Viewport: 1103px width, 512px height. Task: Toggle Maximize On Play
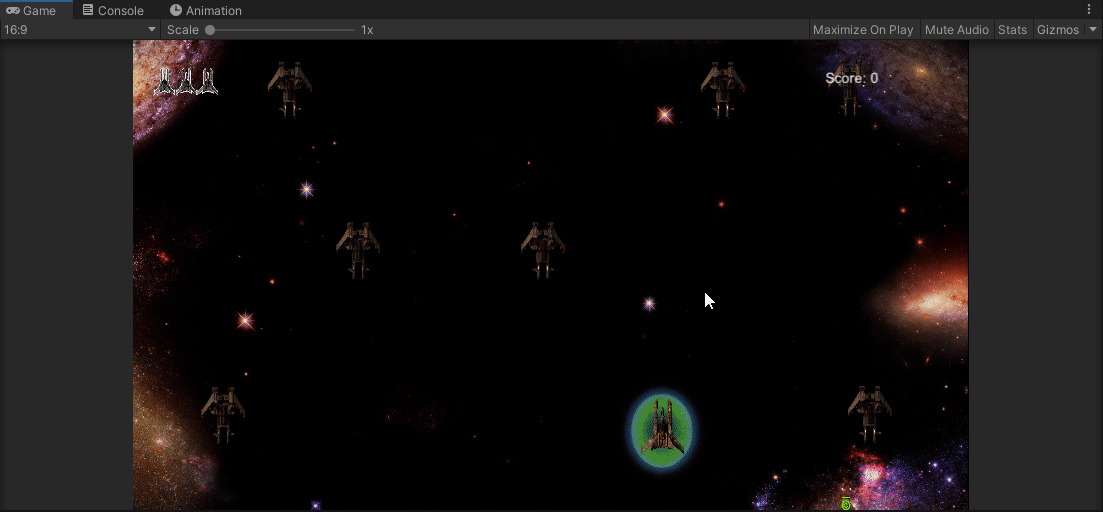pyautogui.click(x=863, y=30)
